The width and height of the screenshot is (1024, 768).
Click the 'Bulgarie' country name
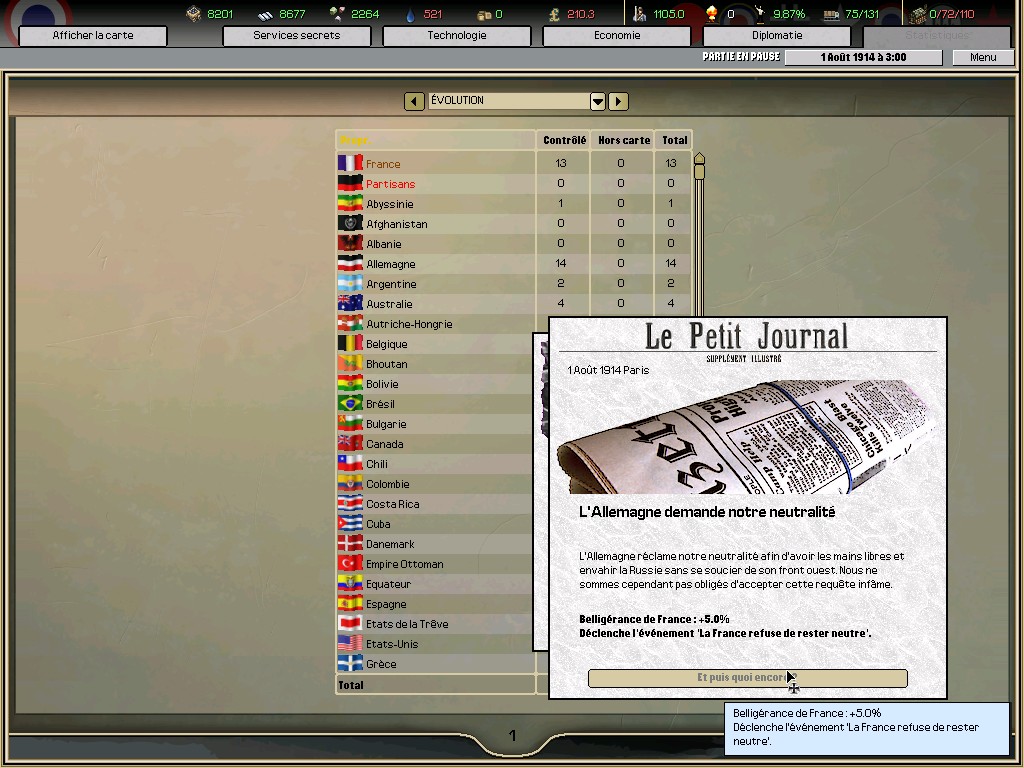(x=386, y=424)
